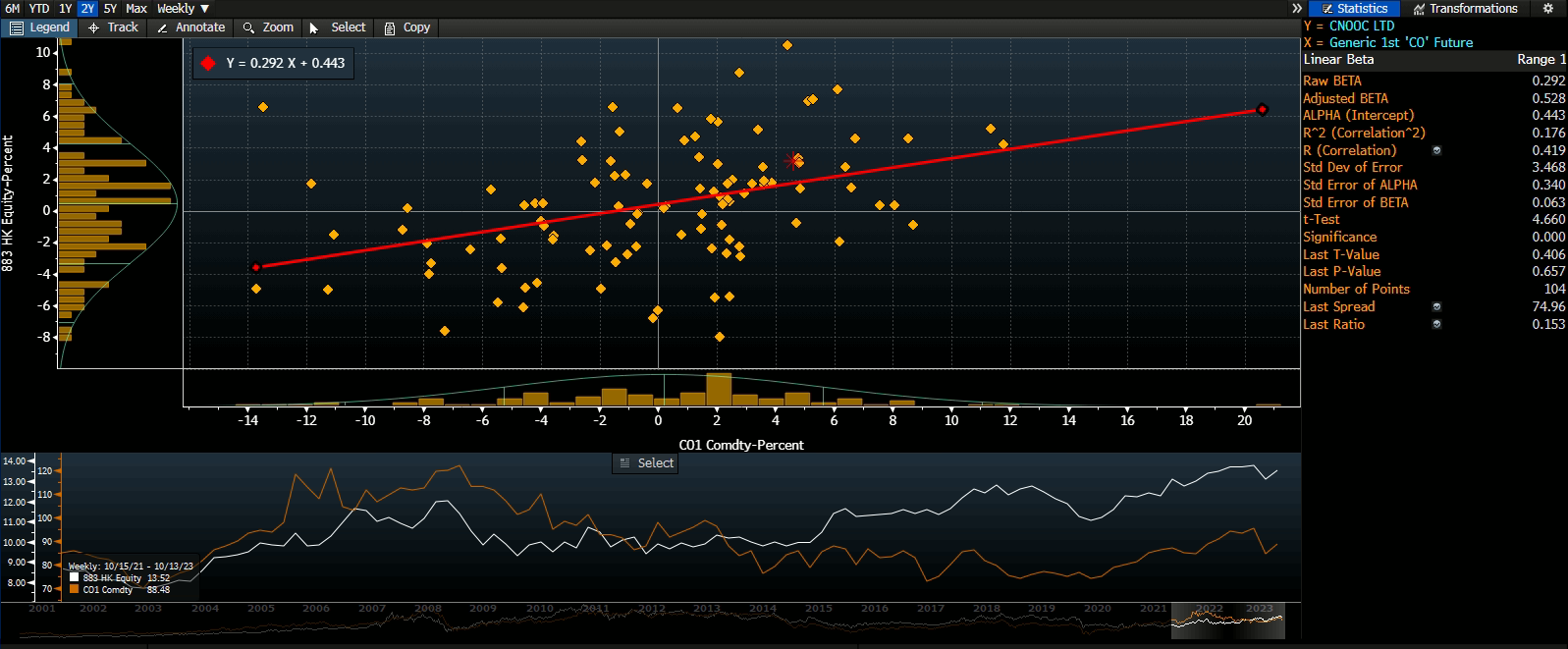Click the R^2 (Correlation^2) row
Screen dimensions: 1568x649
[x=1433, y=133]
